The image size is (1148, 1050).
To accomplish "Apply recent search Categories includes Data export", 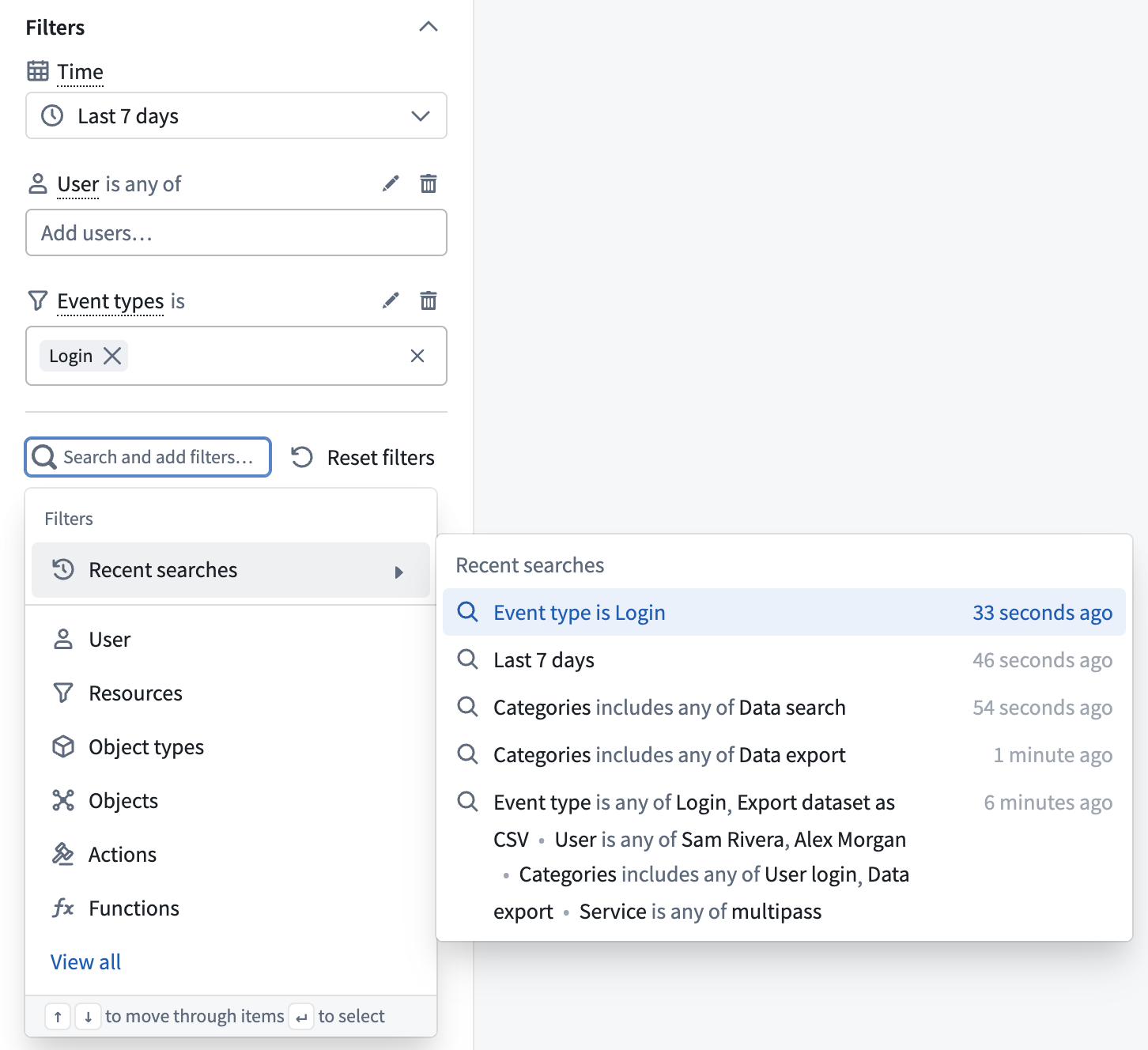I will [x=784, y=754].
